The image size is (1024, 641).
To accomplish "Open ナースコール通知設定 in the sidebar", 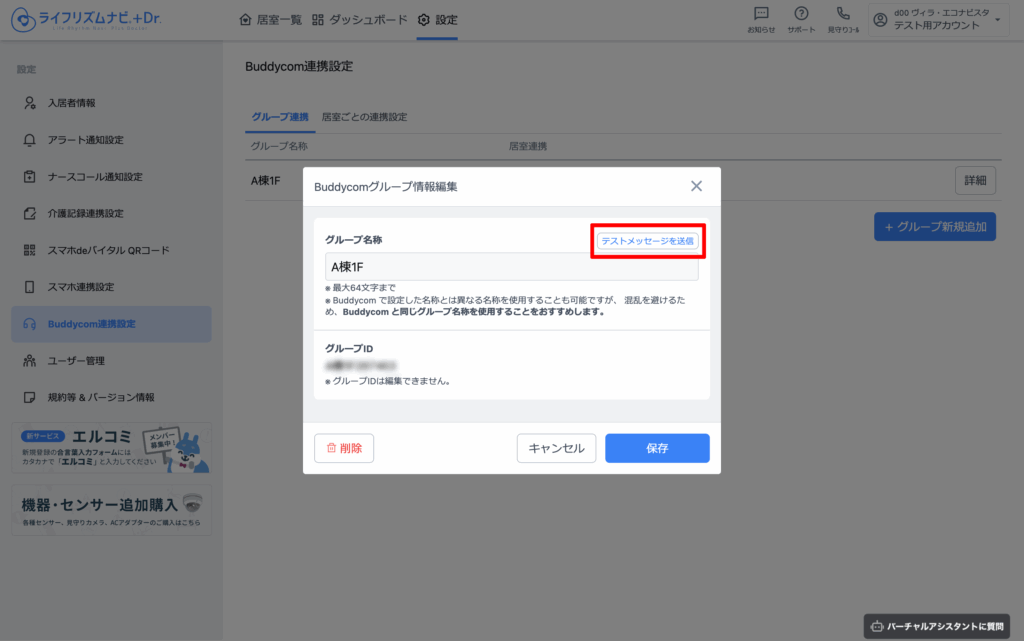I will 111,177.
